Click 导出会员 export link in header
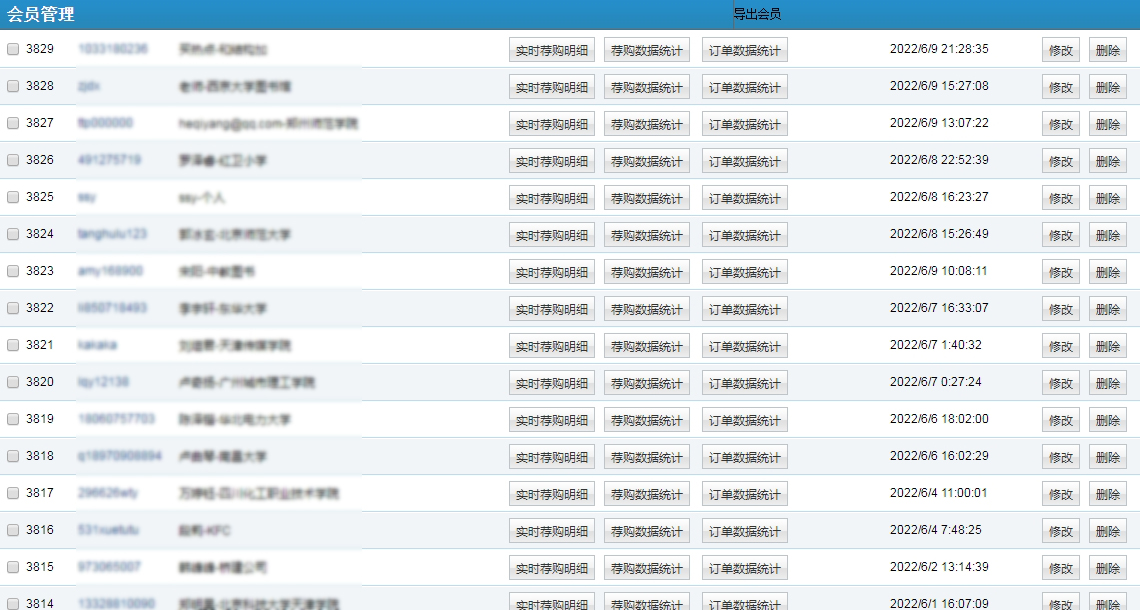This screenshot has width=1140, height=610. (x=757, y=14)
